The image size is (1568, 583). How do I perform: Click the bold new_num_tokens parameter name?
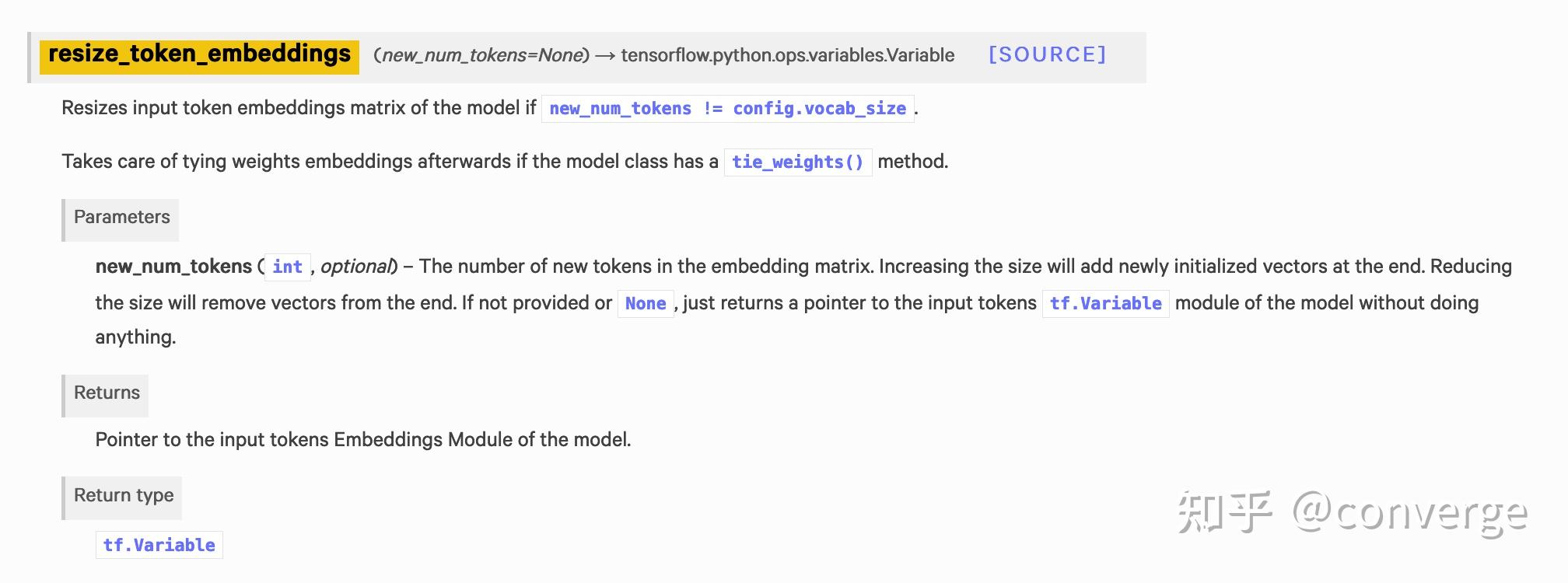(x=173, y=267)
